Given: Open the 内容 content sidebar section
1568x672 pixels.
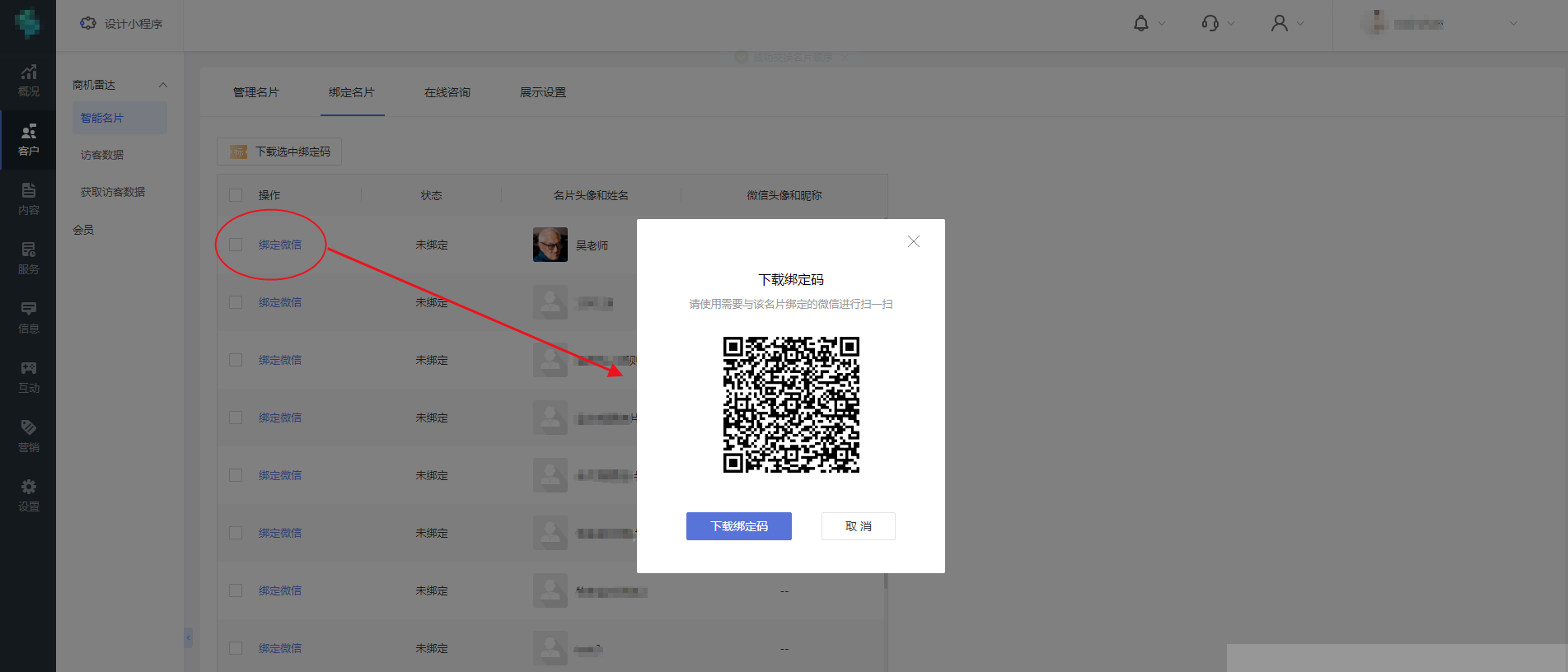Looking at the screenshot, I should pyautogui.click(x=28, y=198).
